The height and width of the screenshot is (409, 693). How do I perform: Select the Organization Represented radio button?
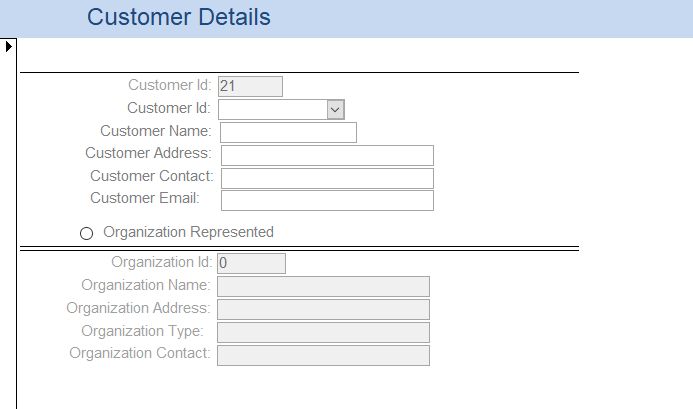pyautogui.click(x=86, y=233)
